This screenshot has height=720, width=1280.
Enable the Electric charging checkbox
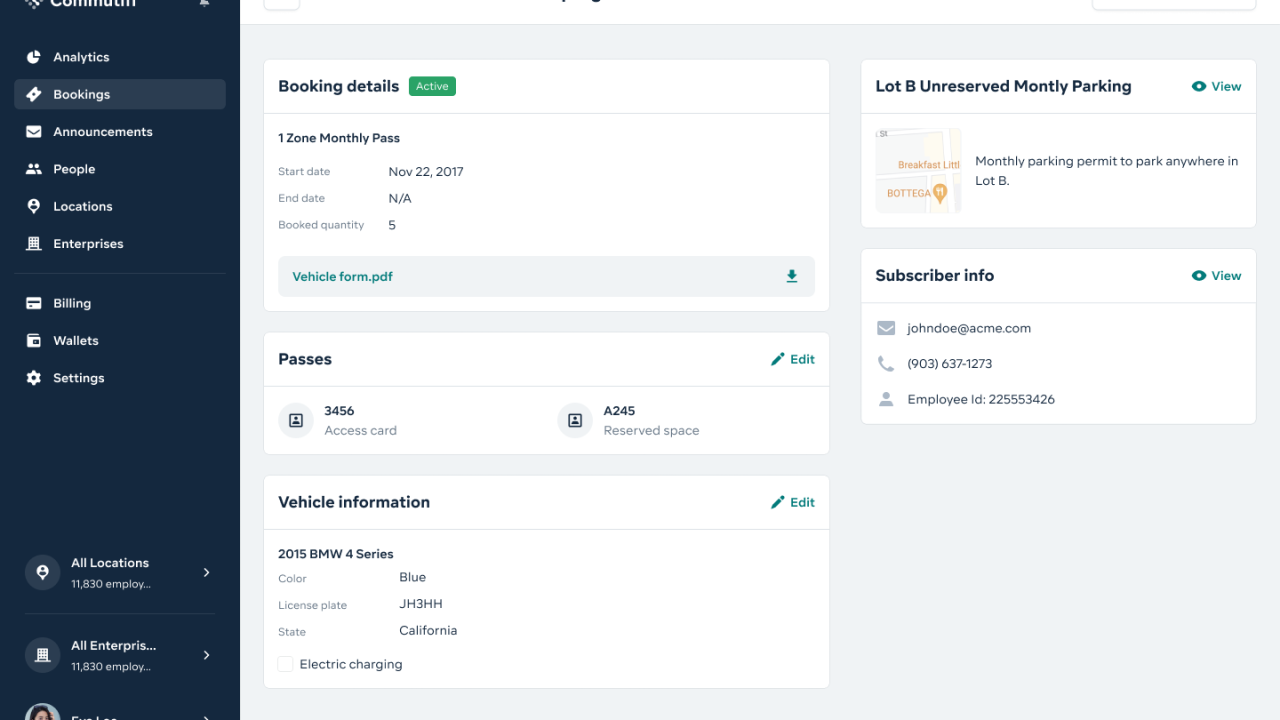(x=286, y=664)
